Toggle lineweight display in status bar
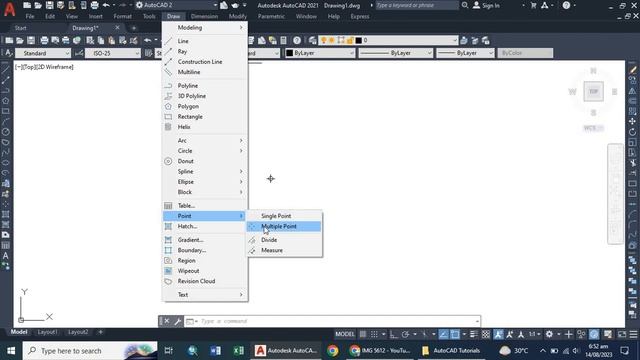The image size is (640, 360). tap(474, 334)
